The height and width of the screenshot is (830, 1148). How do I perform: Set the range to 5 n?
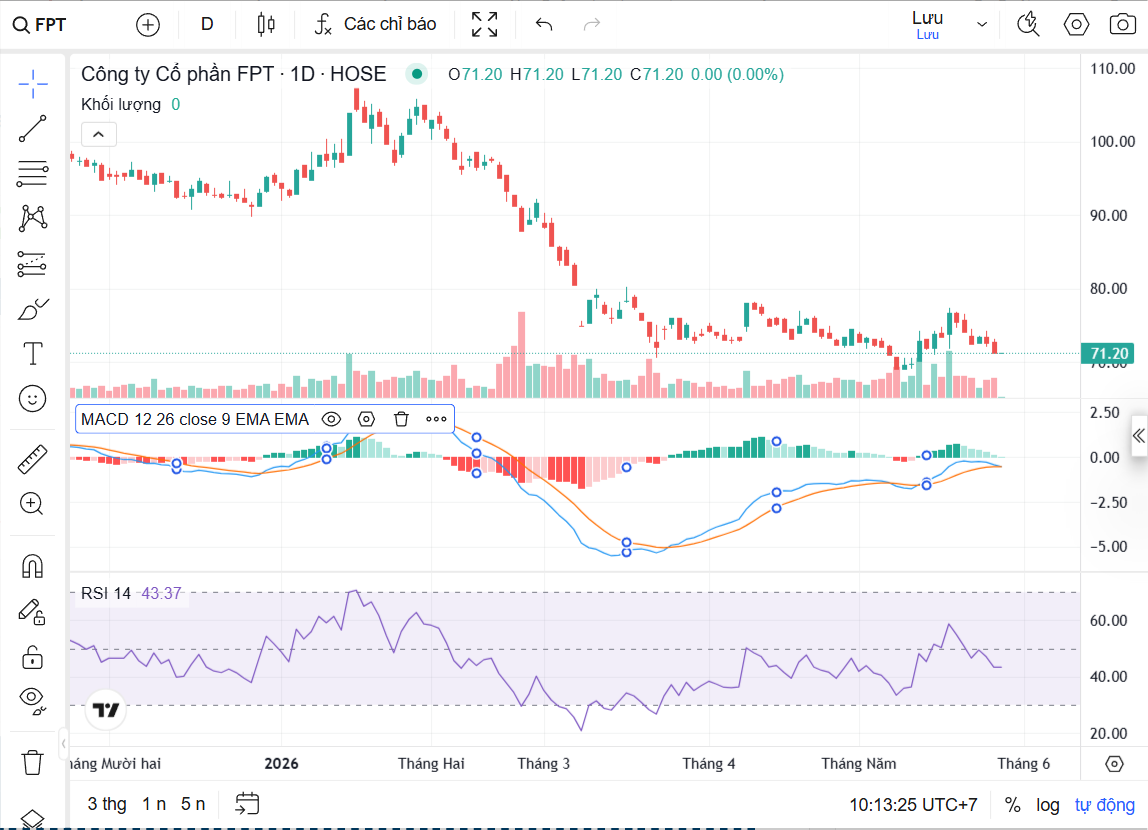click(193, 804)
